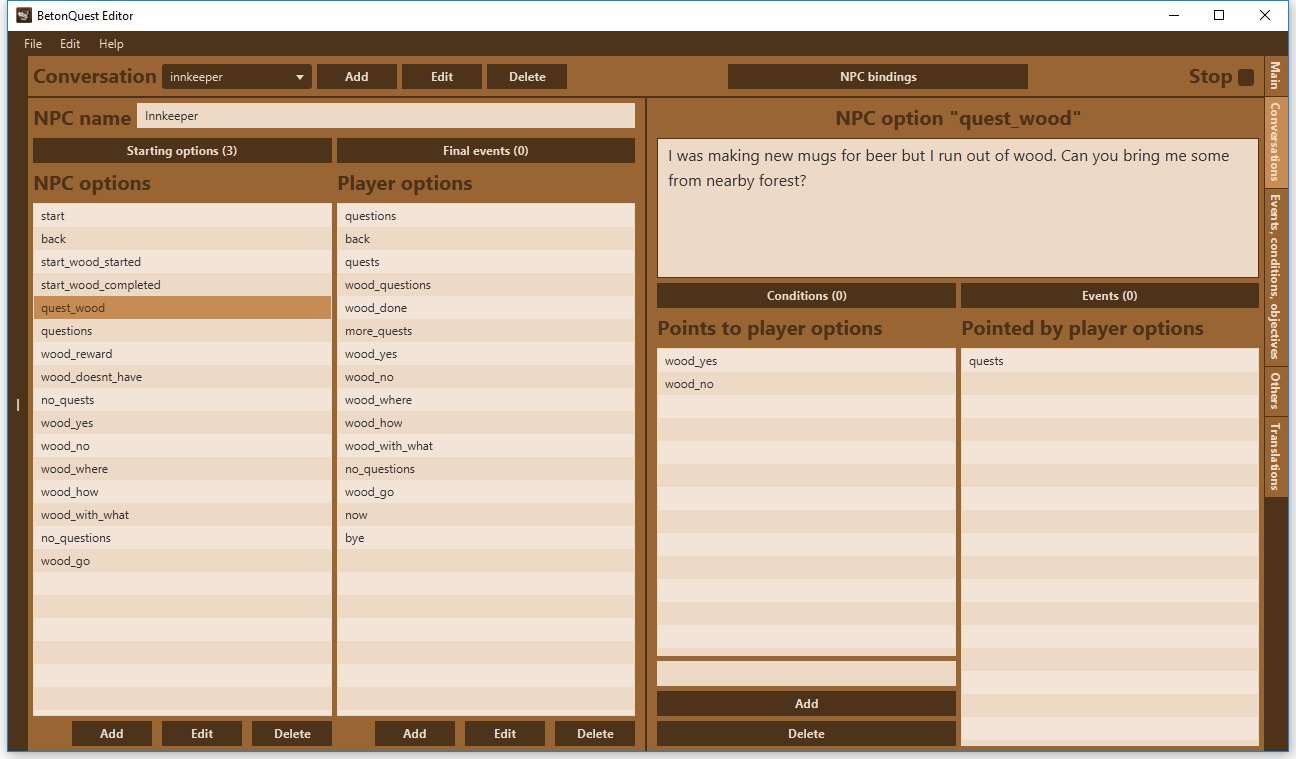This screenshot has width=1296, height=759.
Task: Select NPC option 'no_quests'
Action: click(182, 400)
